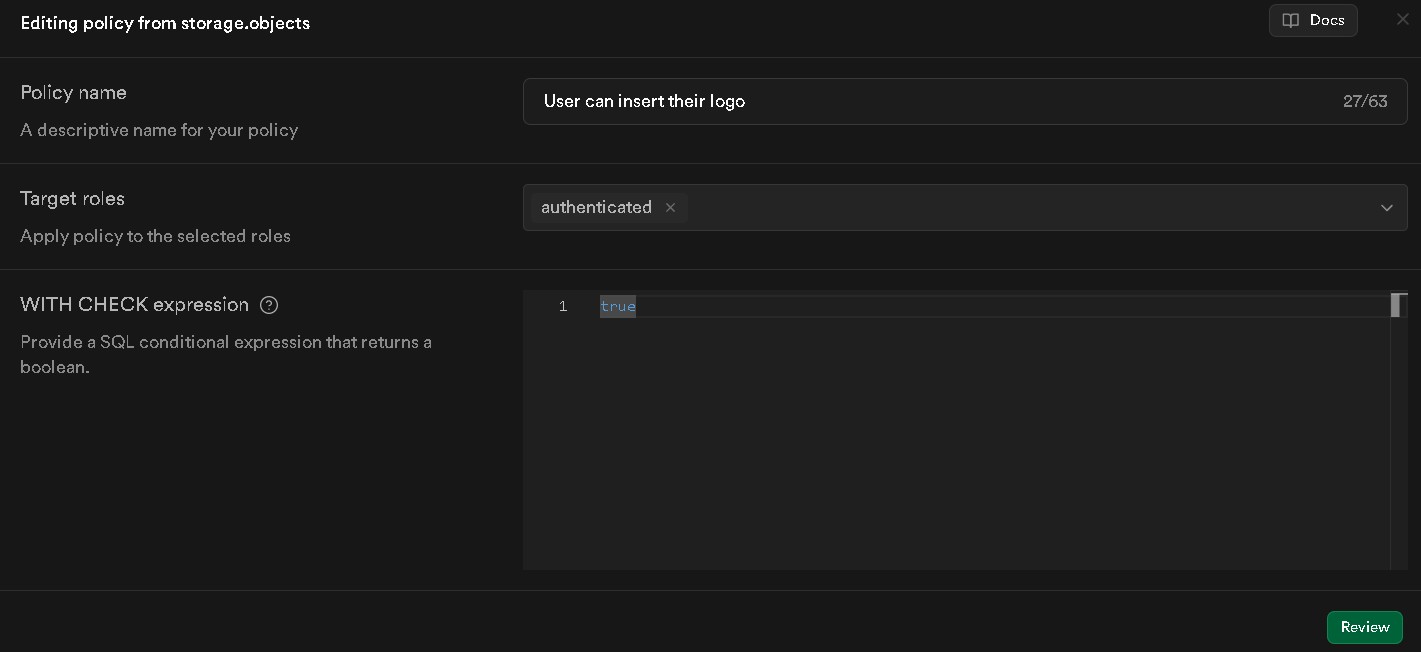Open the roles selection list

1000,207
